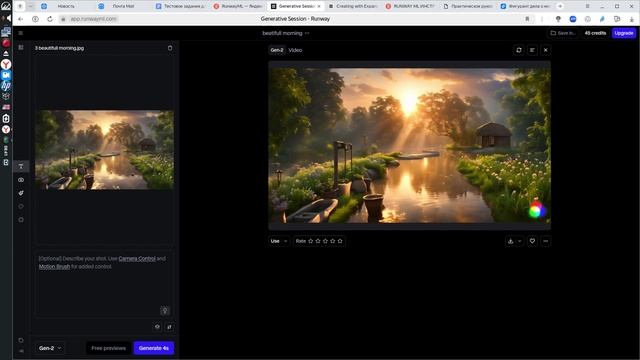Open a new browser tab with plus
640x360 pixels.
coord(560,6)
